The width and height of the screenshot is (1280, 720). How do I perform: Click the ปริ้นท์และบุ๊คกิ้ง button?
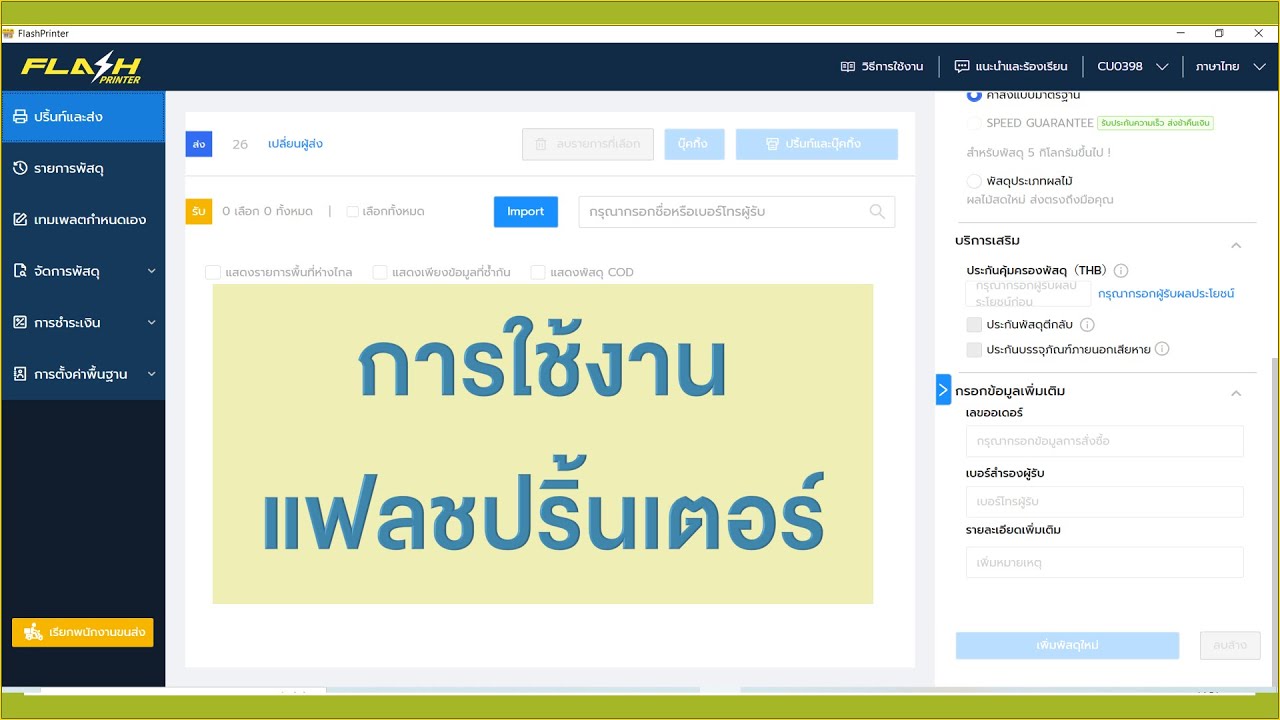pyautogui.click(x=817, y=144)
